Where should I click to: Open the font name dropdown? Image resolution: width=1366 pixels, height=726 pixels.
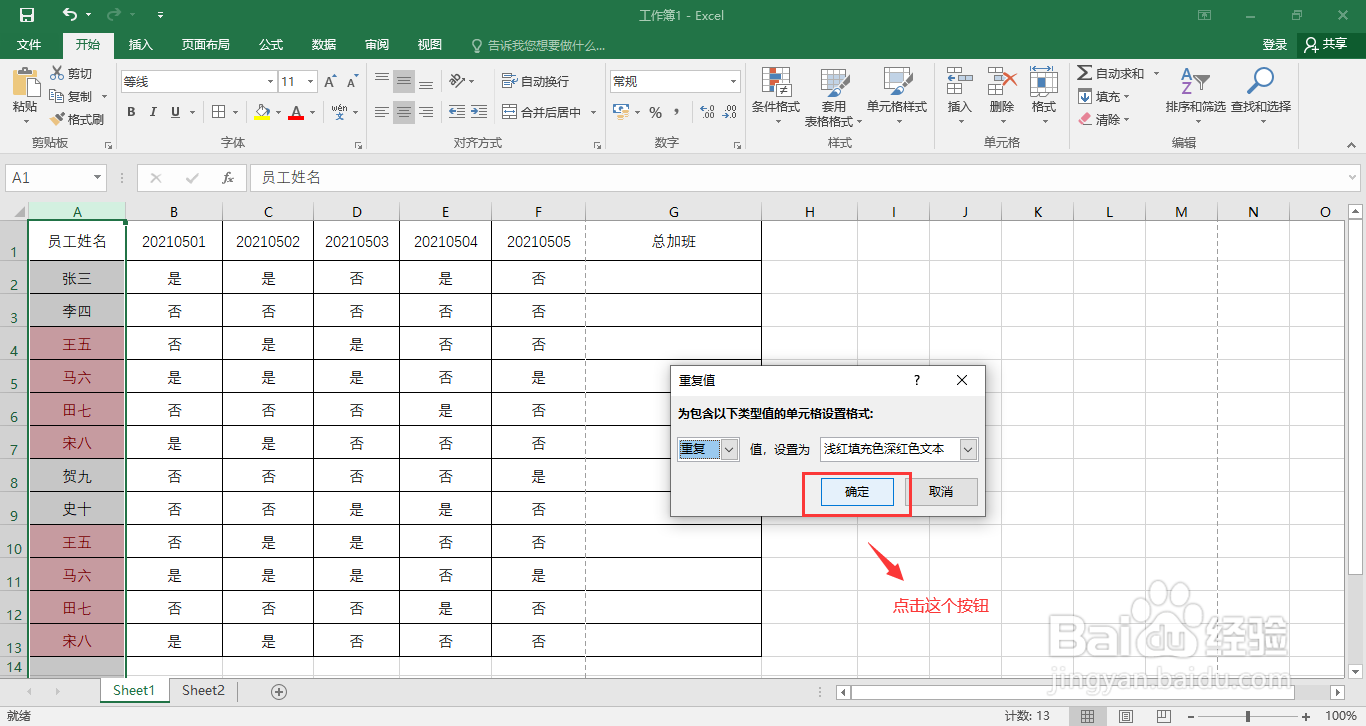[x=270, y=82]
